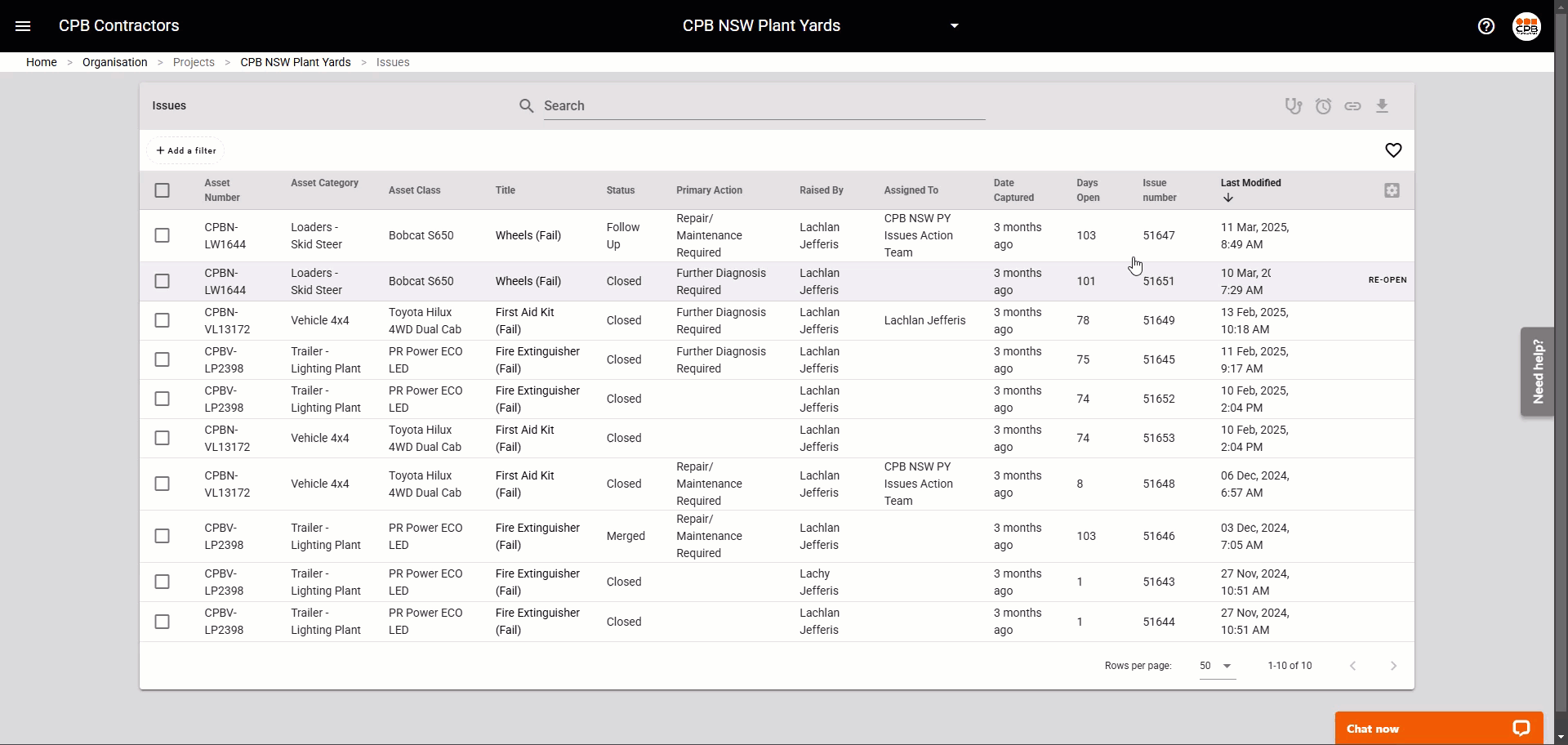Screen dimensions: 1568x745
Task: Open the Chat now button
Action: tap(1439, 729)
